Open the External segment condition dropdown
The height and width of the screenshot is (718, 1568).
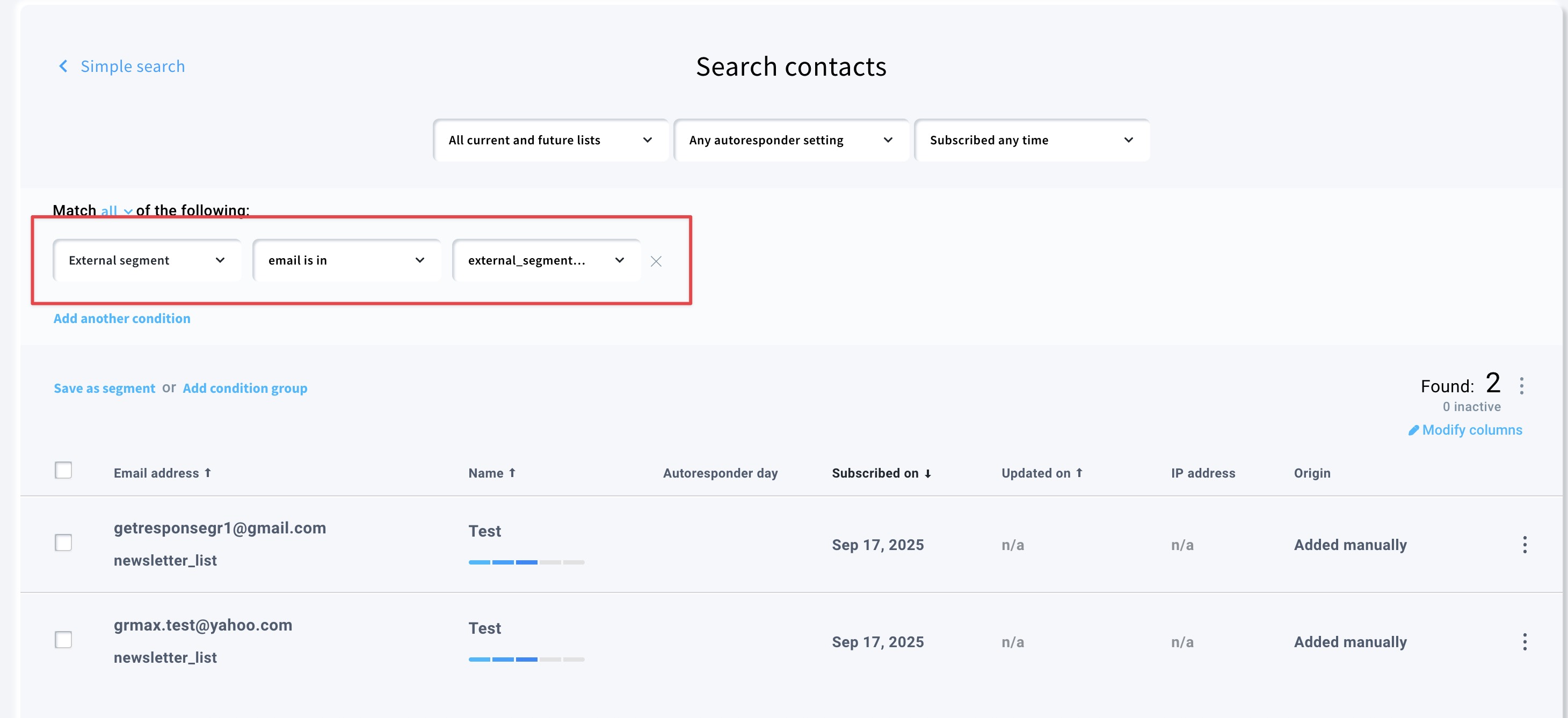(147, 260)
